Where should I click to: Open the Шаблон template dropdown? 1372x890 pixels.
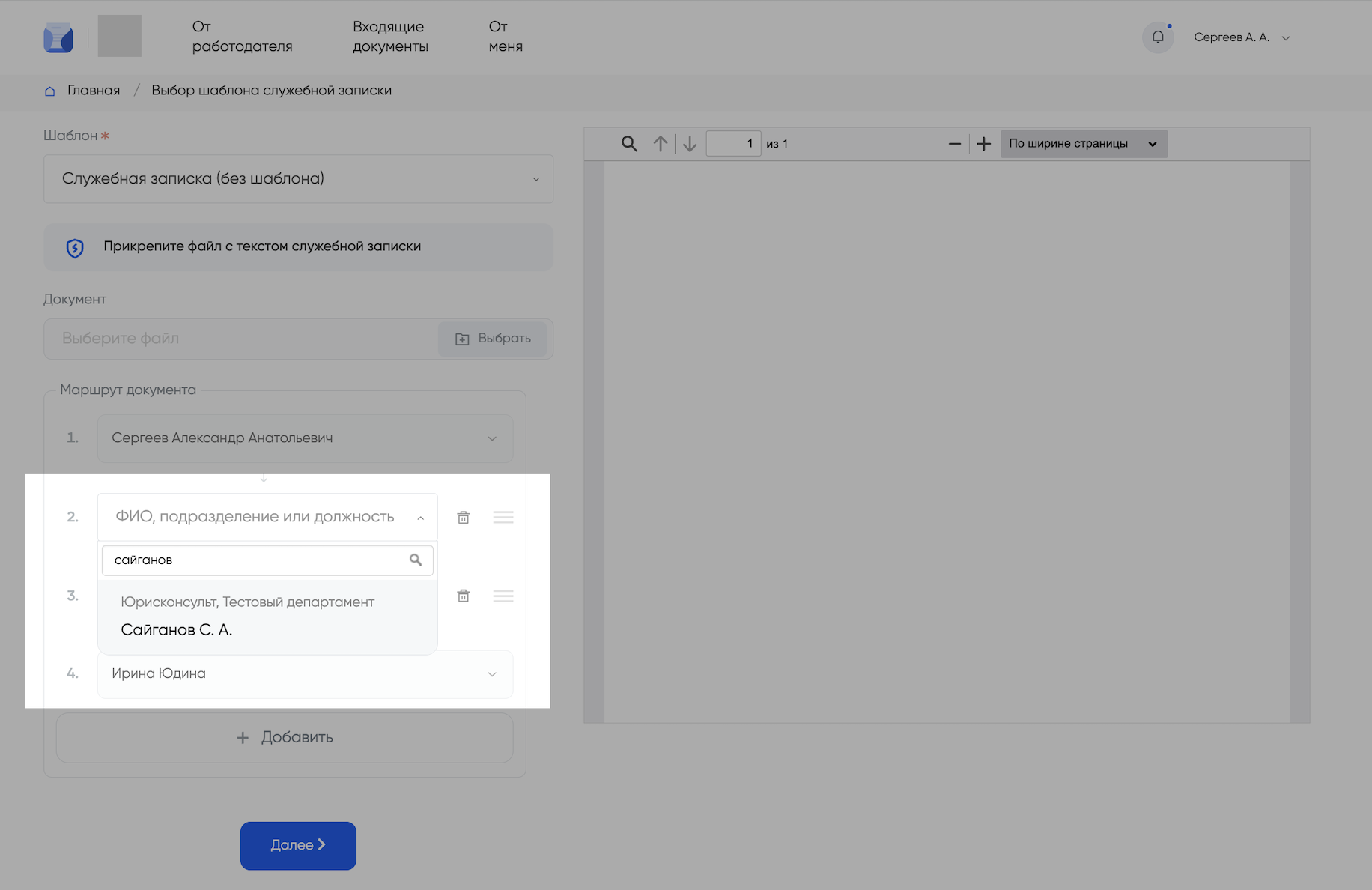point(298,179)
